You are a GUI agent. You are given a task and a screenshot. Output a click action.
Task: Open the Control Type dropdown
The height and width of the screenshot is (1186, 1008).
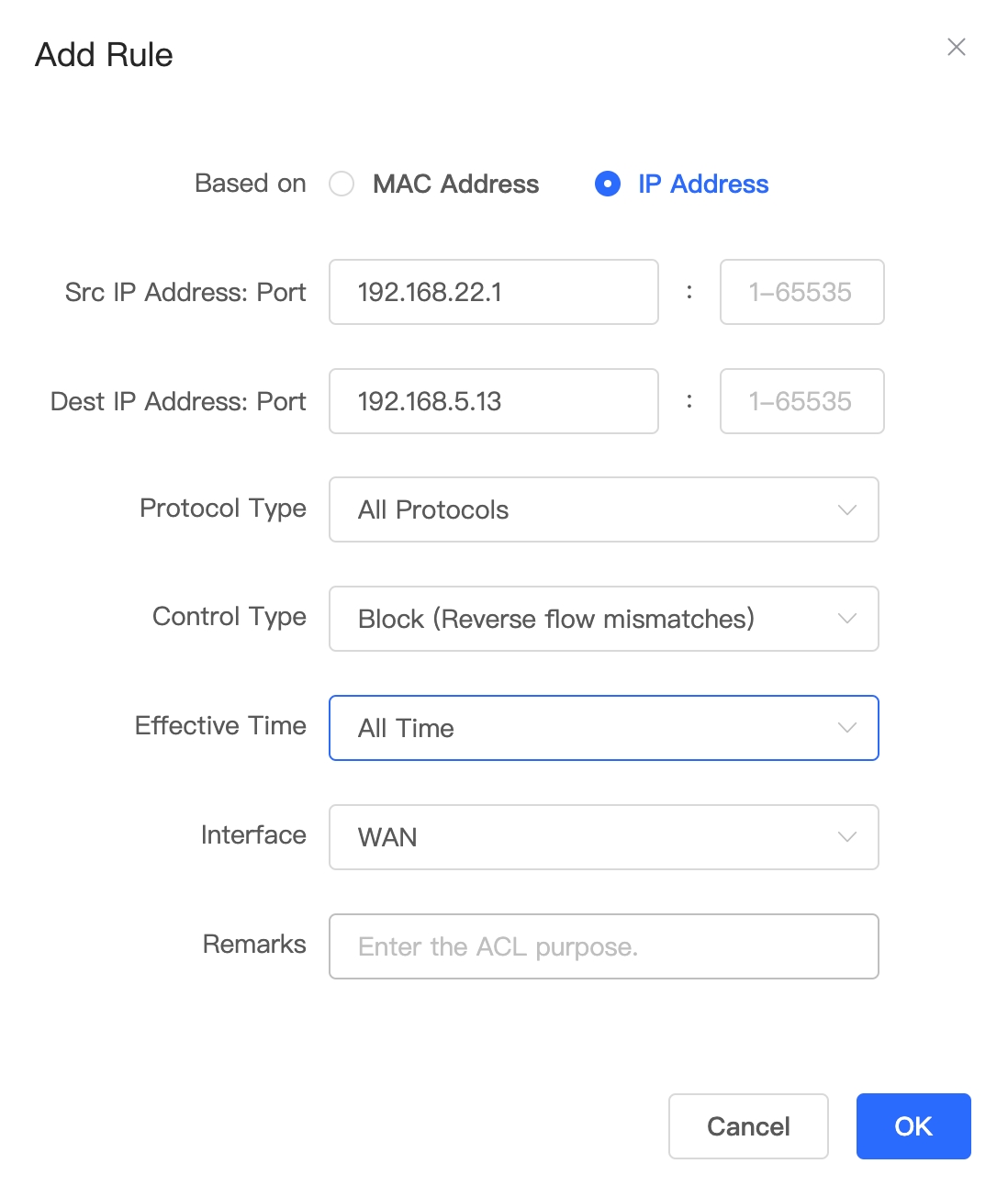(x=604, y=619)
